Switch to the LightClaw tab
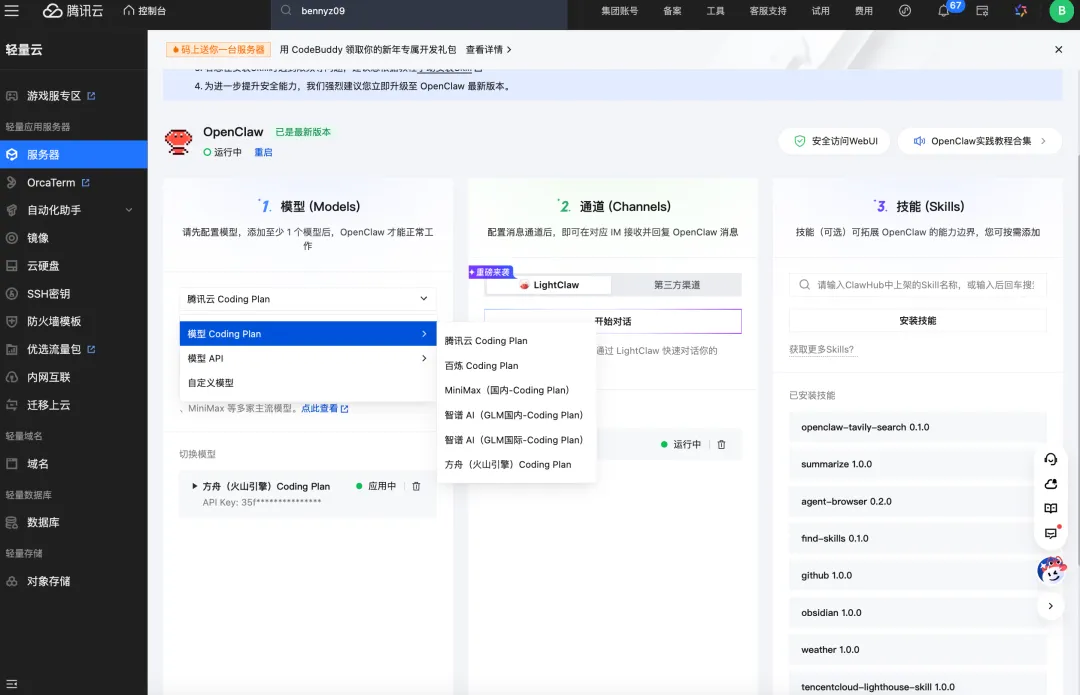Viewport: 1080px width, 695px height. click(549, 284)
